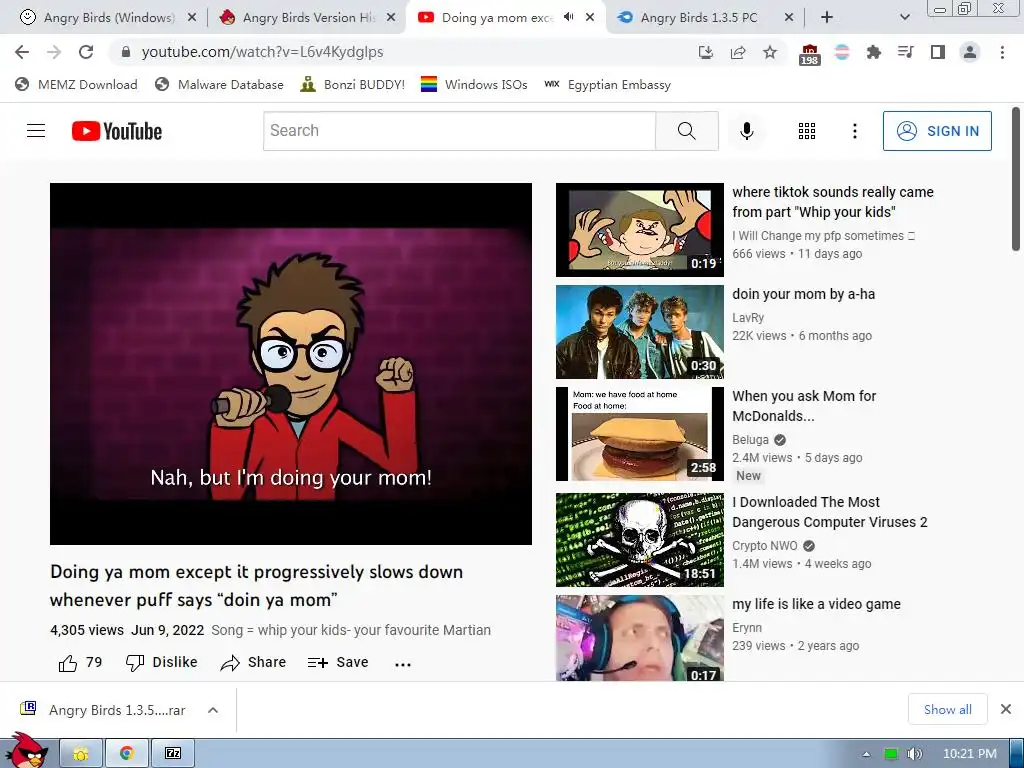
Task: Go back with the browser back arrow
Action: point(22,52)
